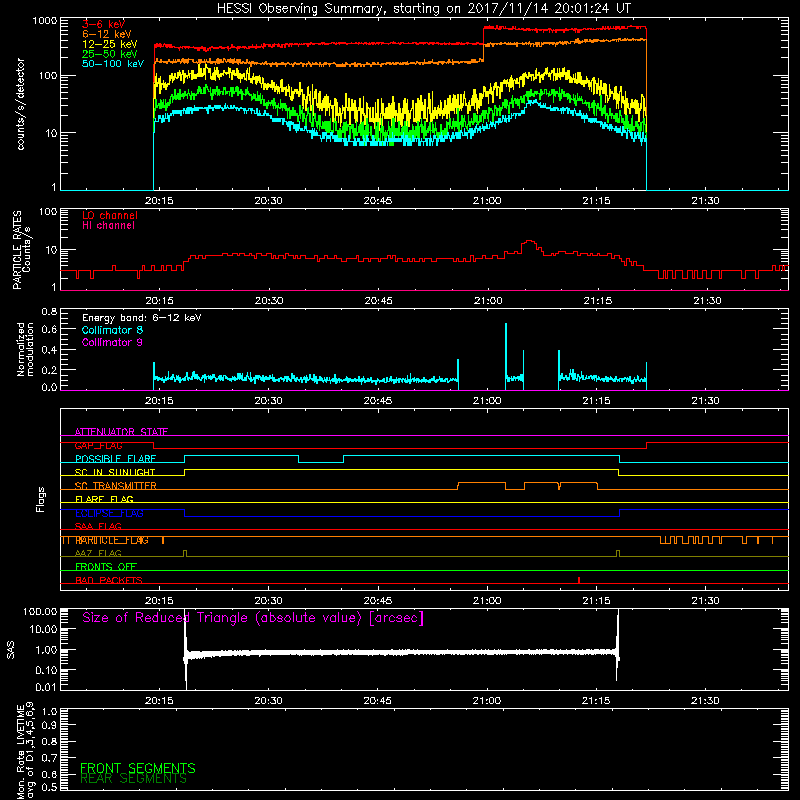This screenshot has width=800, height=800.
Task: Select the cyan 50-100 keV legend label
Action: click(113, 63)
